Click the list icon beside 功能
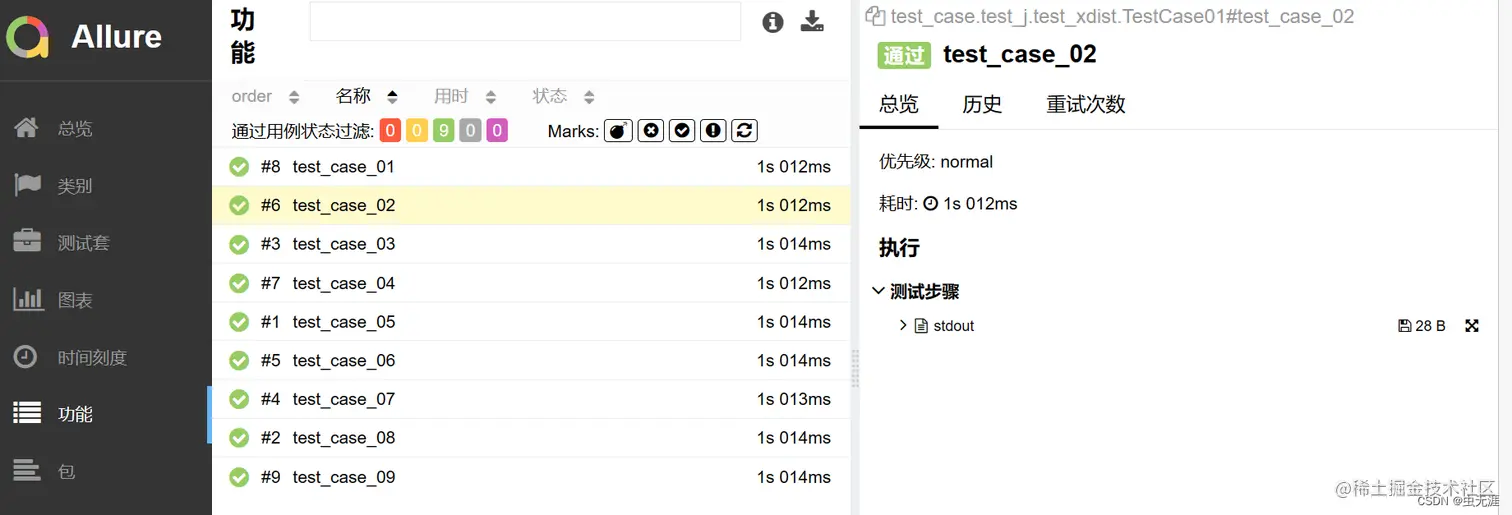This screenshot has height=515, width=1512. [x=27, y=413]
